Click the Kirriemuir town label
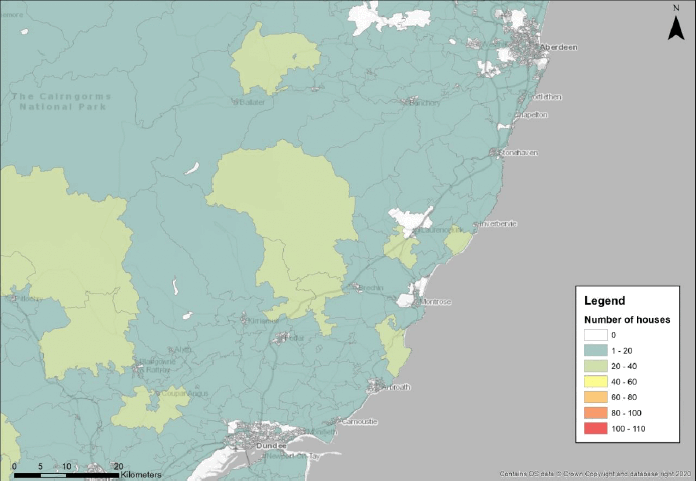 263,320
